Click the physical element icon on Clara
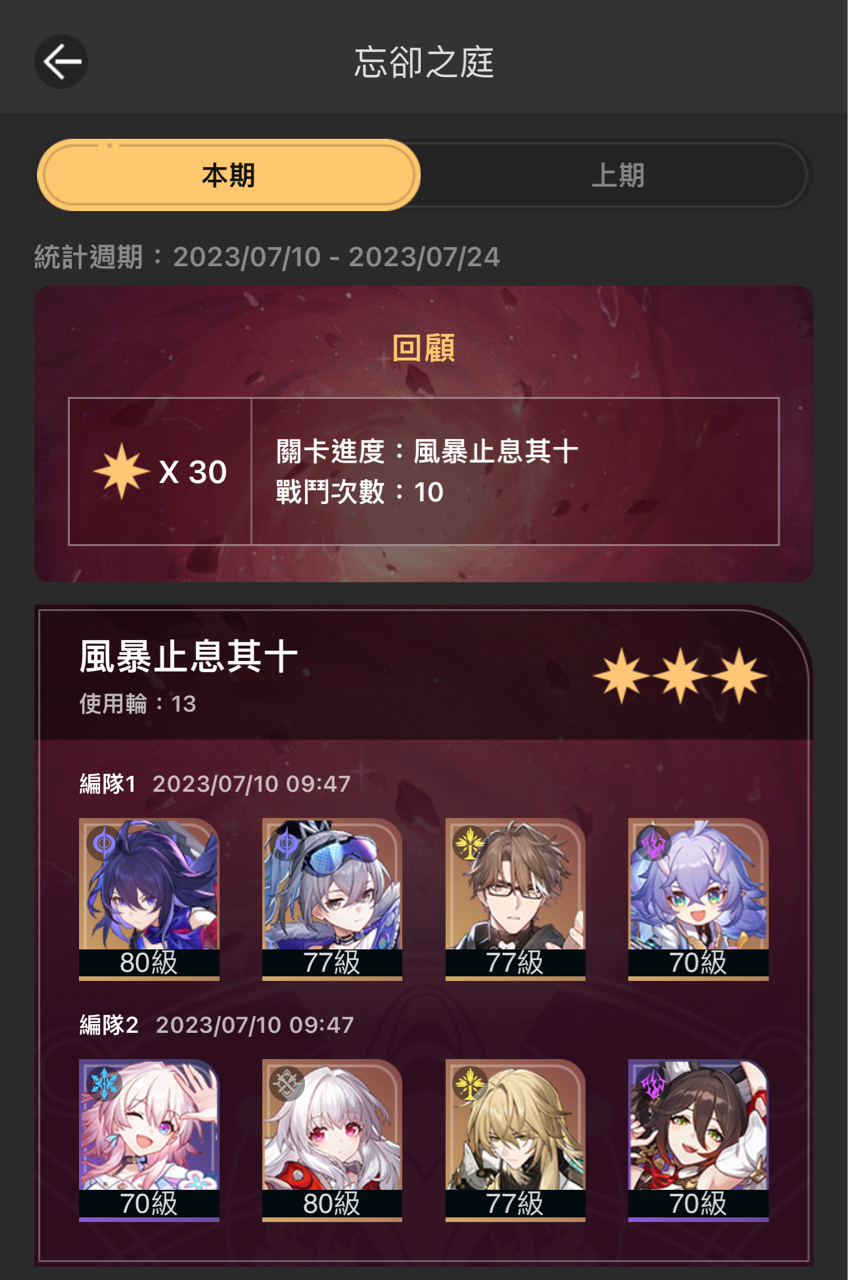 point(286,1083)
